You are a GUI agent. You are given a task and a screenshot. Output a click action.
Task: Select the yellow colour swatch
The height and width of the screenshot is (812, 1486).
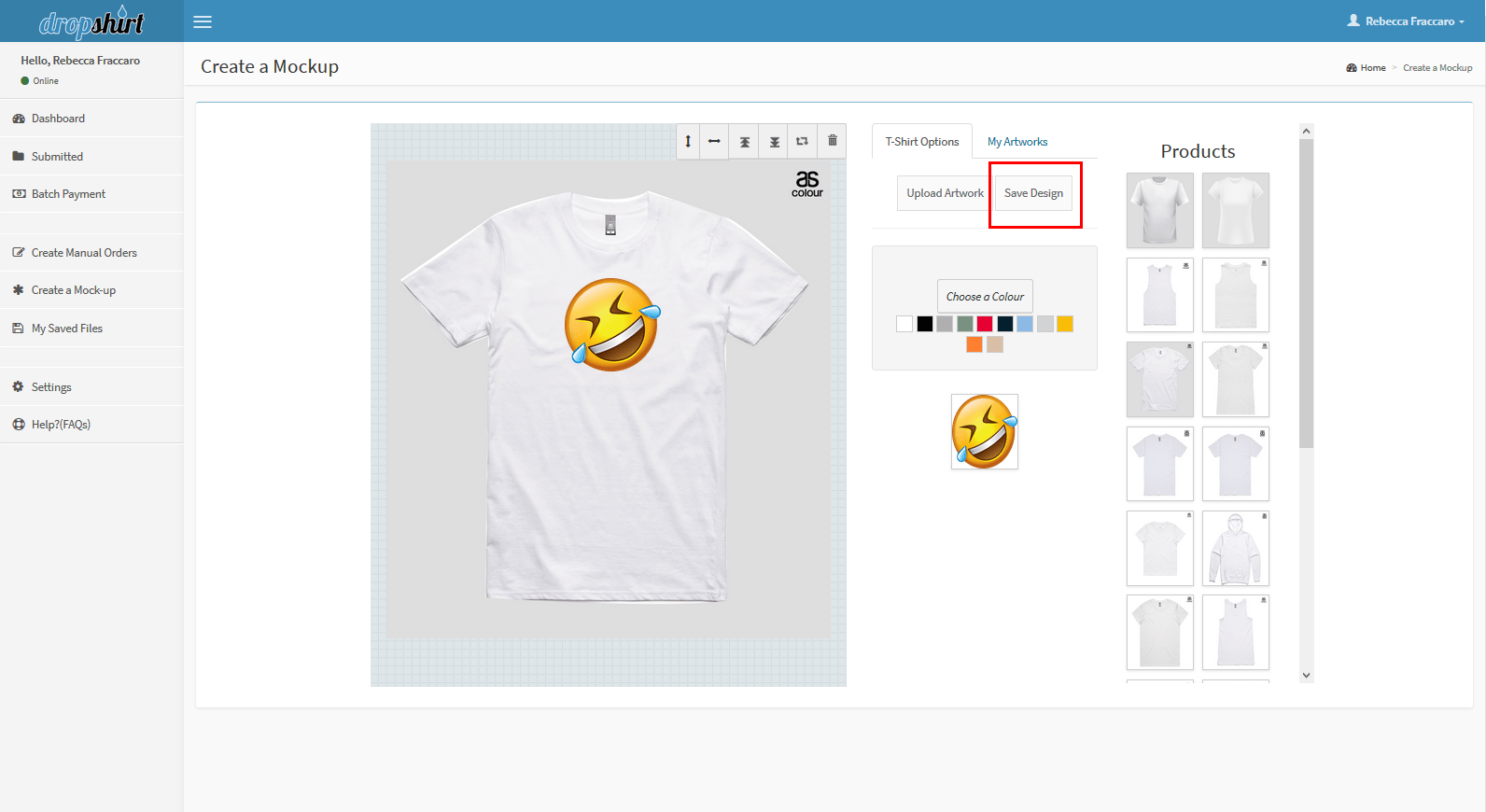click(x=1065, y=324)
